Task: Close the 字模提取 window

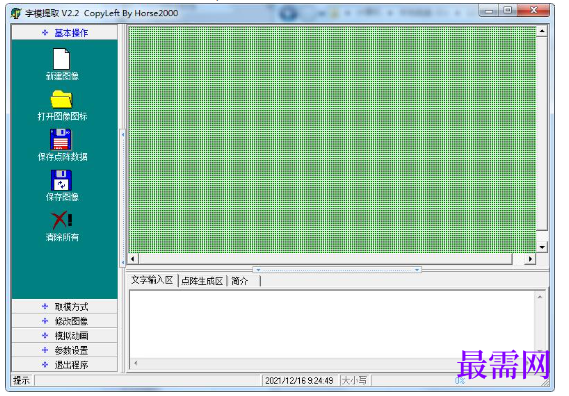Action: (x=534, y=11)
